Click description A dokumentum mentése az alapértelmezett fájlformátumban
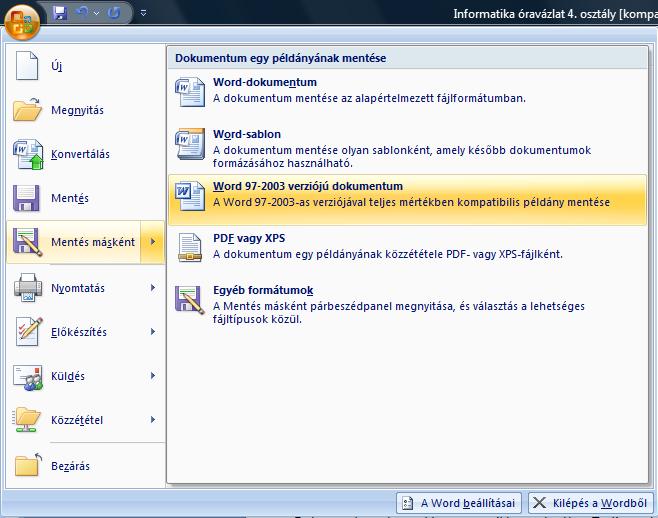This screenshot has height=518, width=658. (369, 98)
